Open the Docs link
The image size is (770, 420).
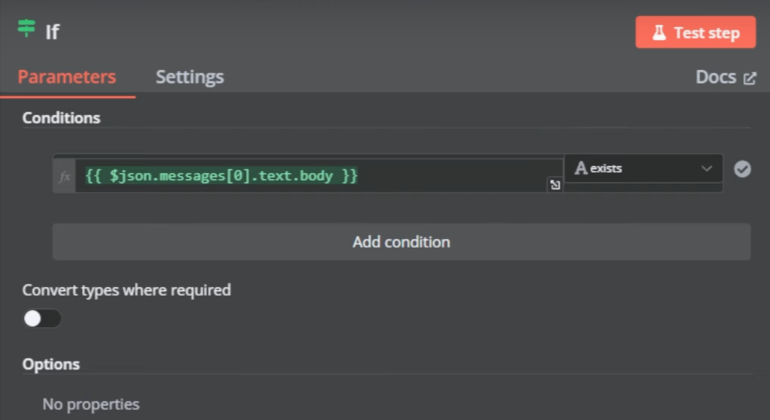(x=715, y=77)
